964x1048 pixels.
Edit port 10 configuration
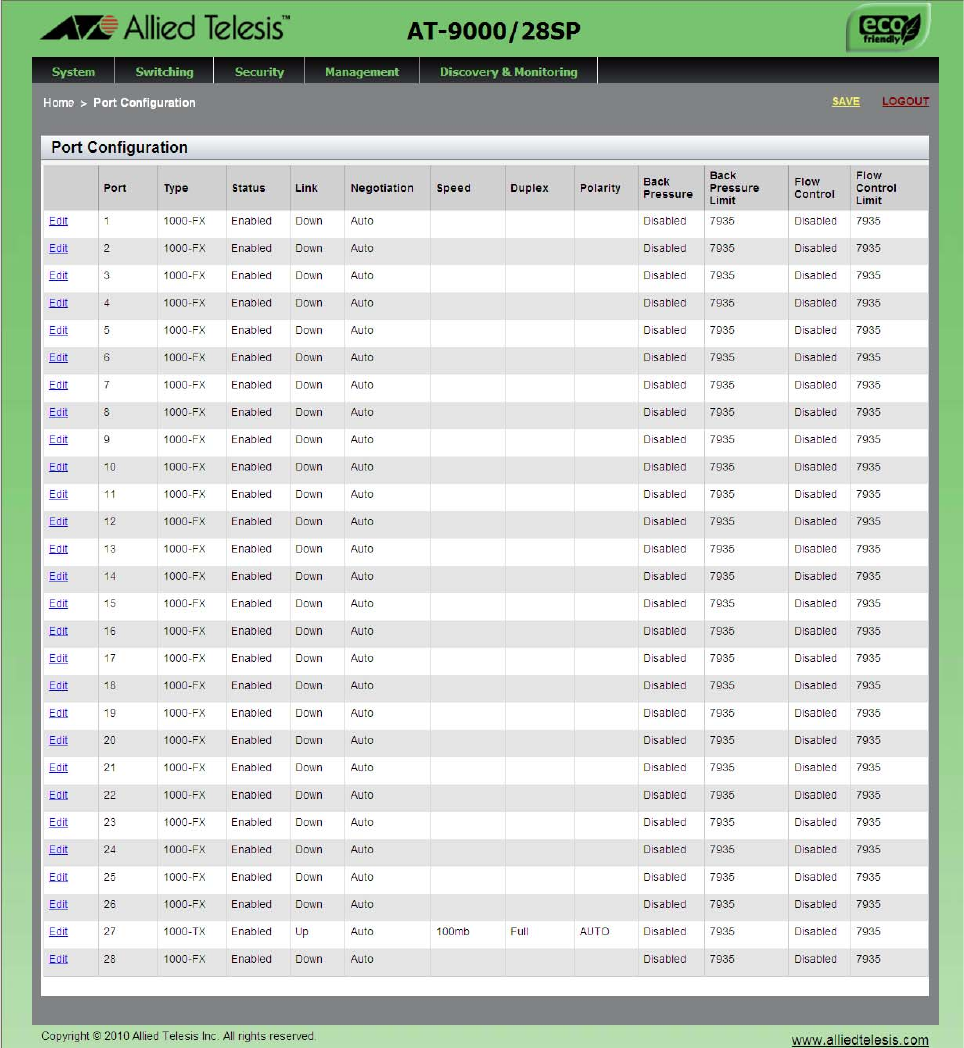click(x=58, y=467)
